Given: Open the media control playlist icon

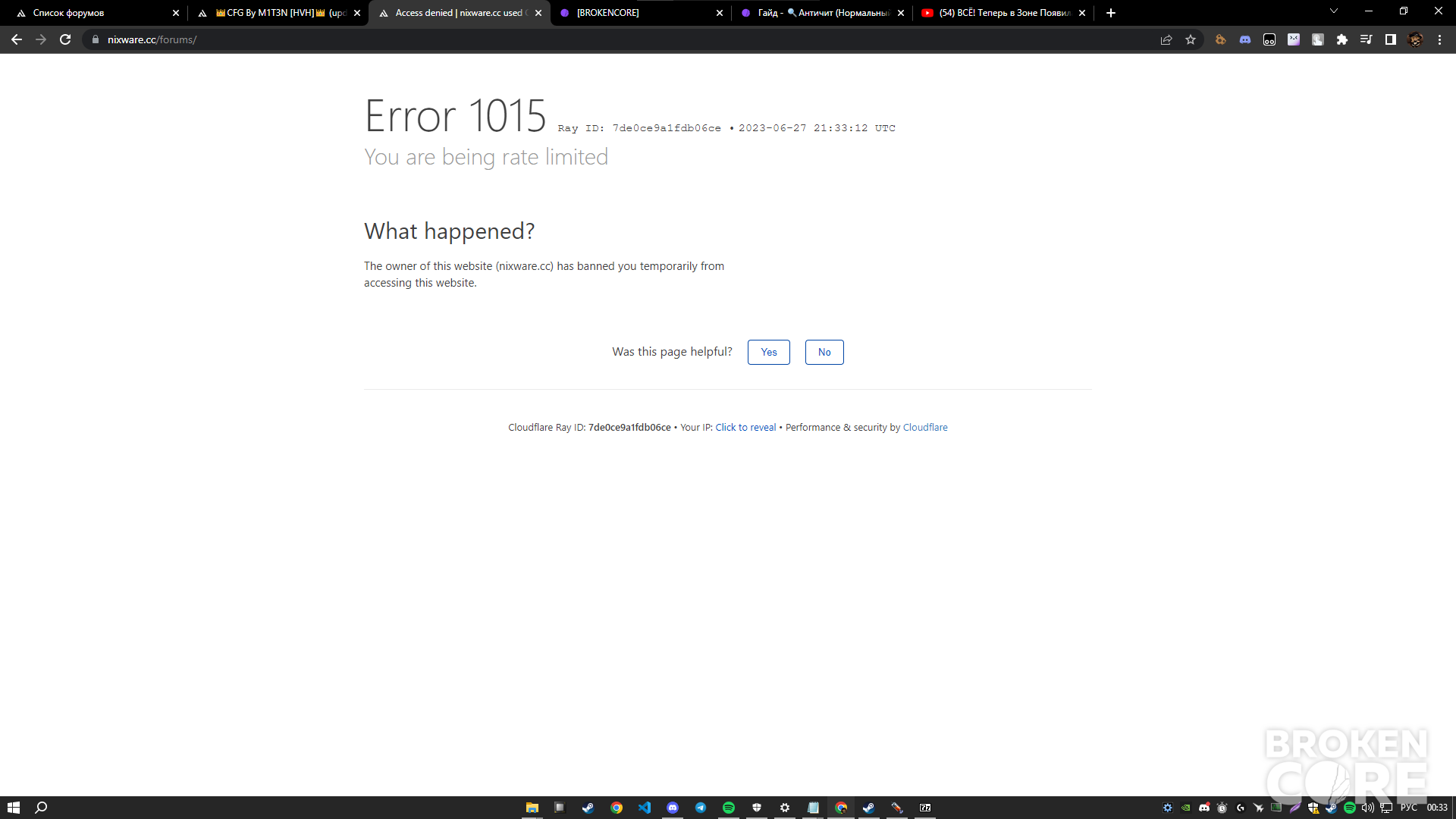Looking at the screenshot, I should 1367,39.
